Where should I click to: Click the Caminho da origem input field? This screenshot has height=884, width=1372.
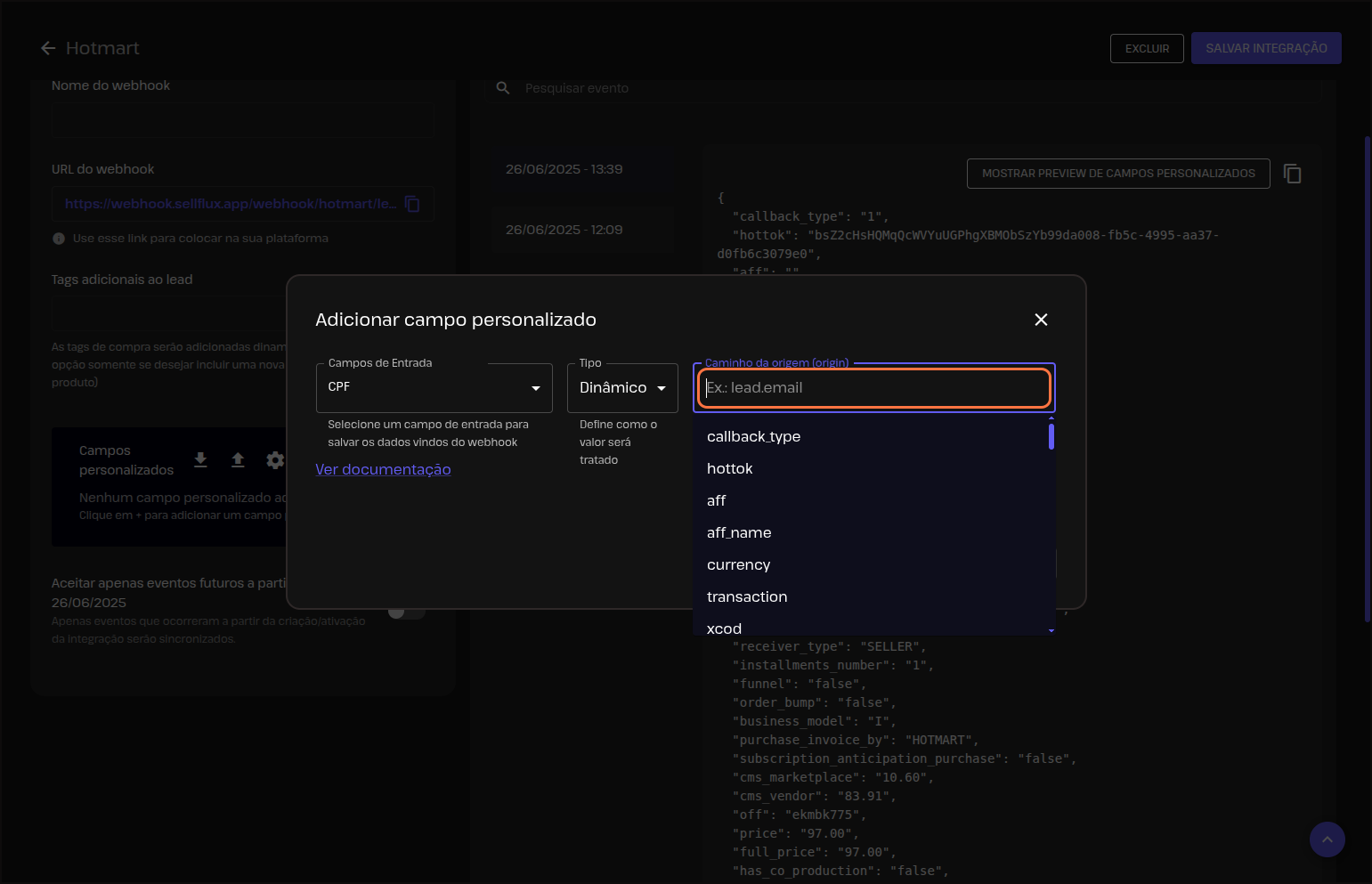[x=873, y=388]
